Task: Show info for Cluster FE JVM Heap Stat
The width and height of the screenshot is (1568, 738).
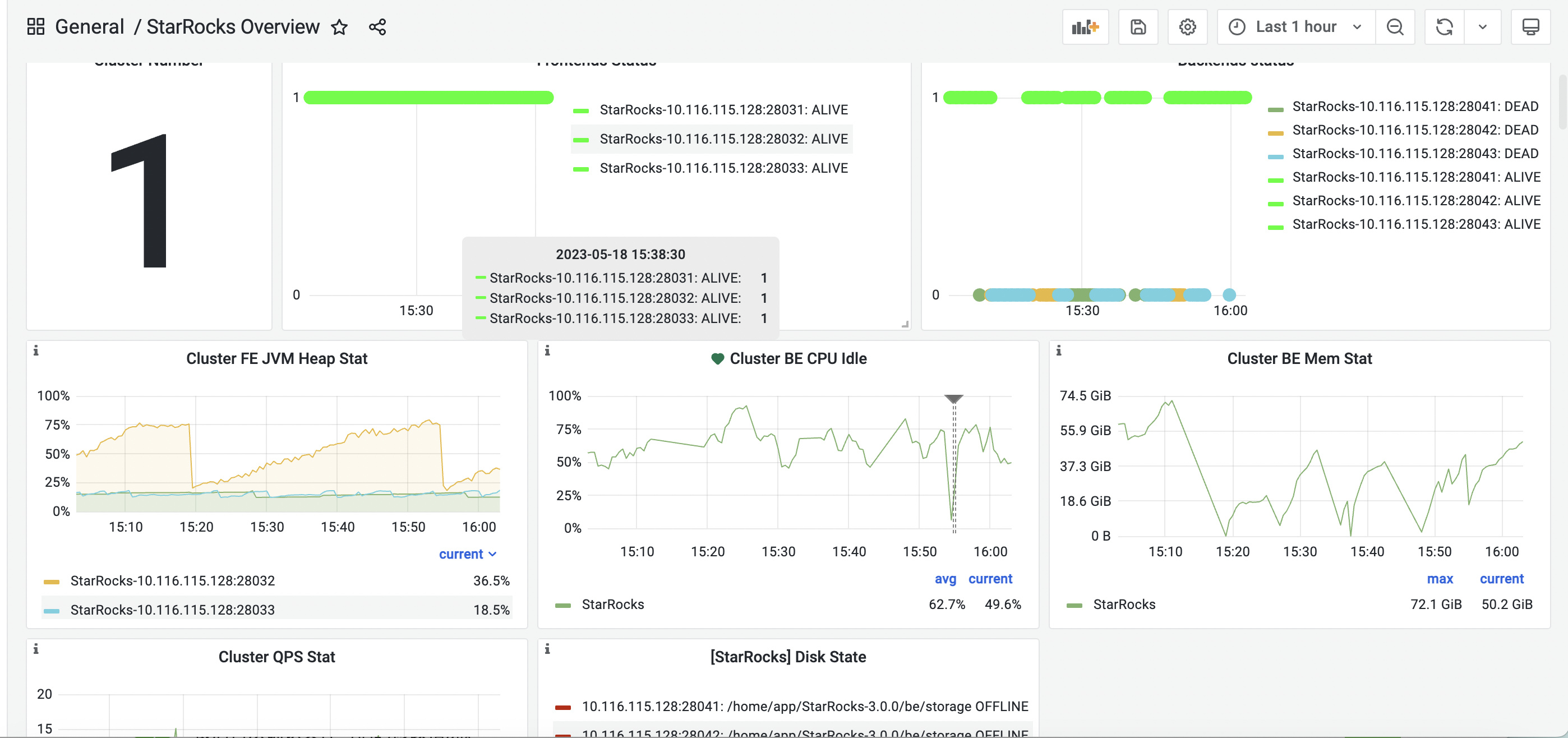Action: (36, 350)
